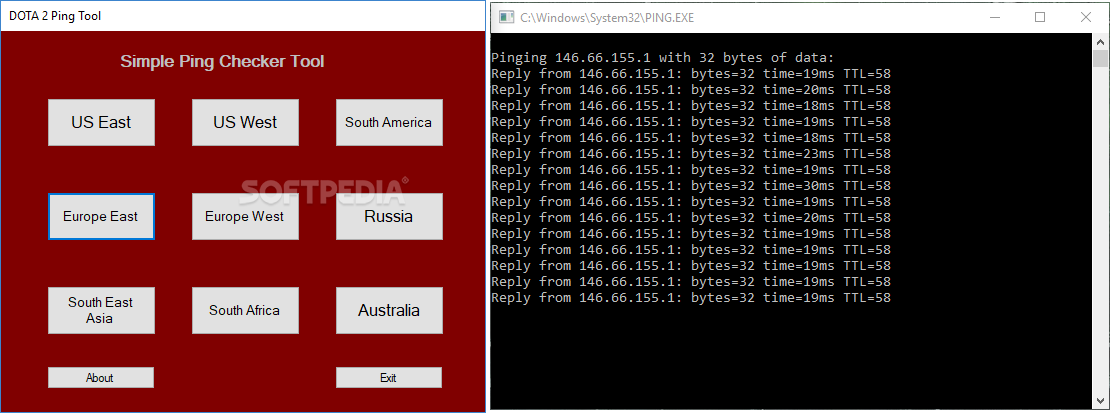Viewport: 1110px width, 413px height.
Task: Click the PING.EXE console window icon
Action: 506,17
